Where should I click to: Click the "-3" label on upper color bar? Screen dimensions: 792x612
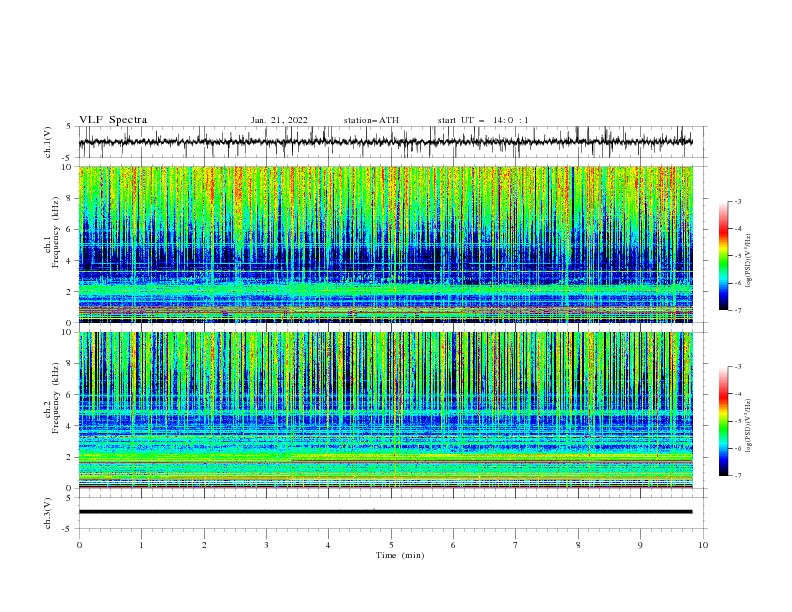738,201
